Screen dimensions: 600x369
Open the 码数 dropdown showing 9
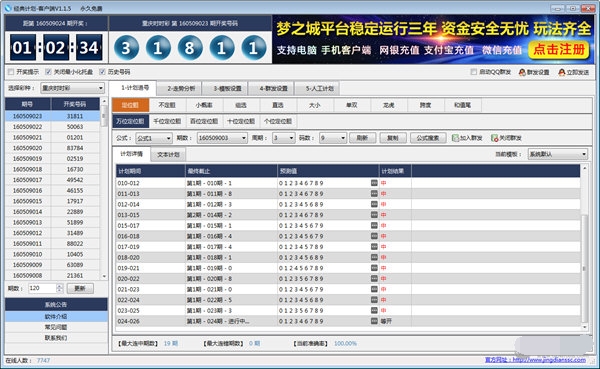click(x=333, y=138)
